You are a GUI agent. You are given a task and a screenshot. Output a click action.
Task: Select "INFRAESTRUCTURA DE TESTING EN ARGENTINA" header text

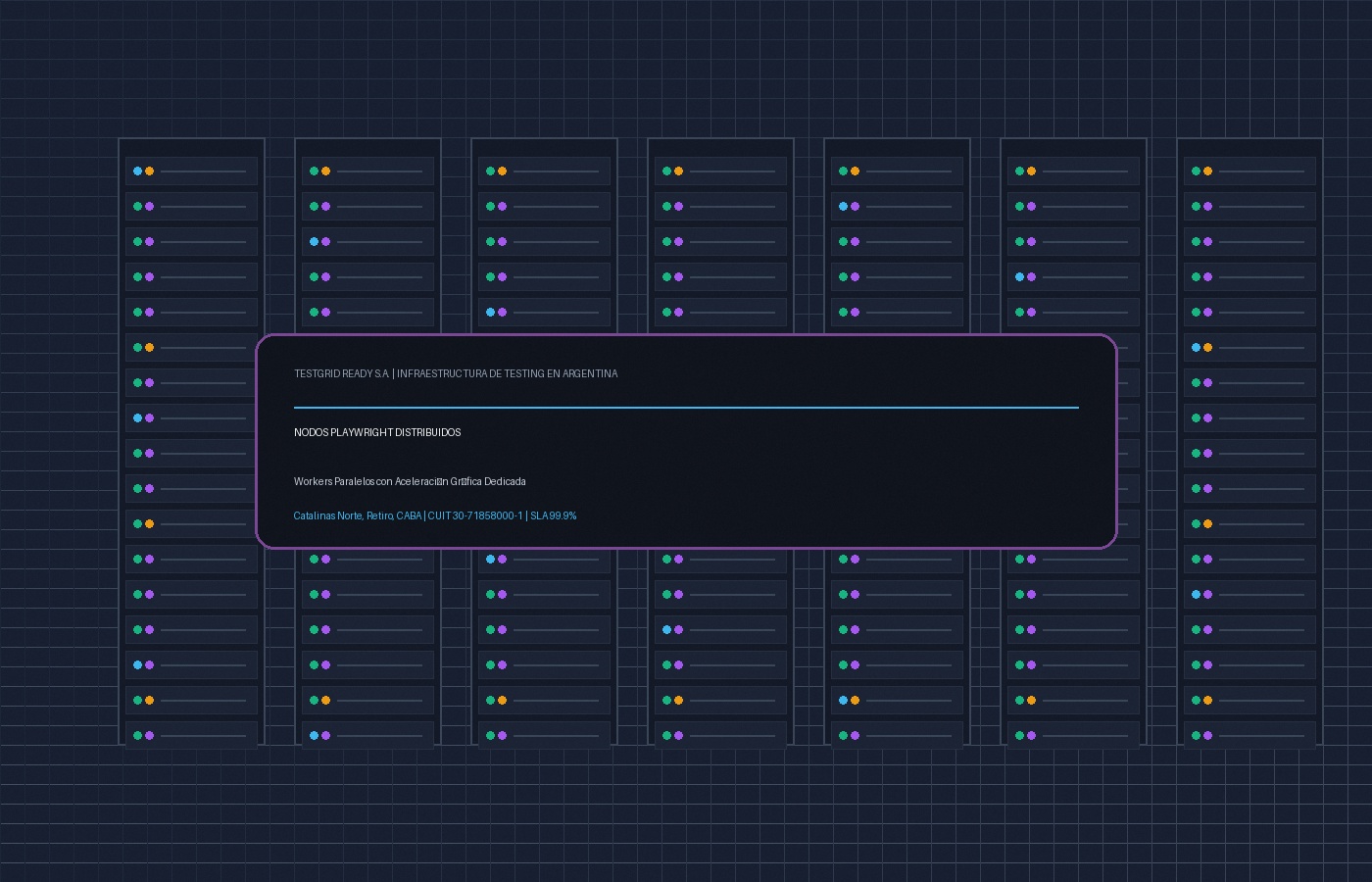click(x=508, y=373)
